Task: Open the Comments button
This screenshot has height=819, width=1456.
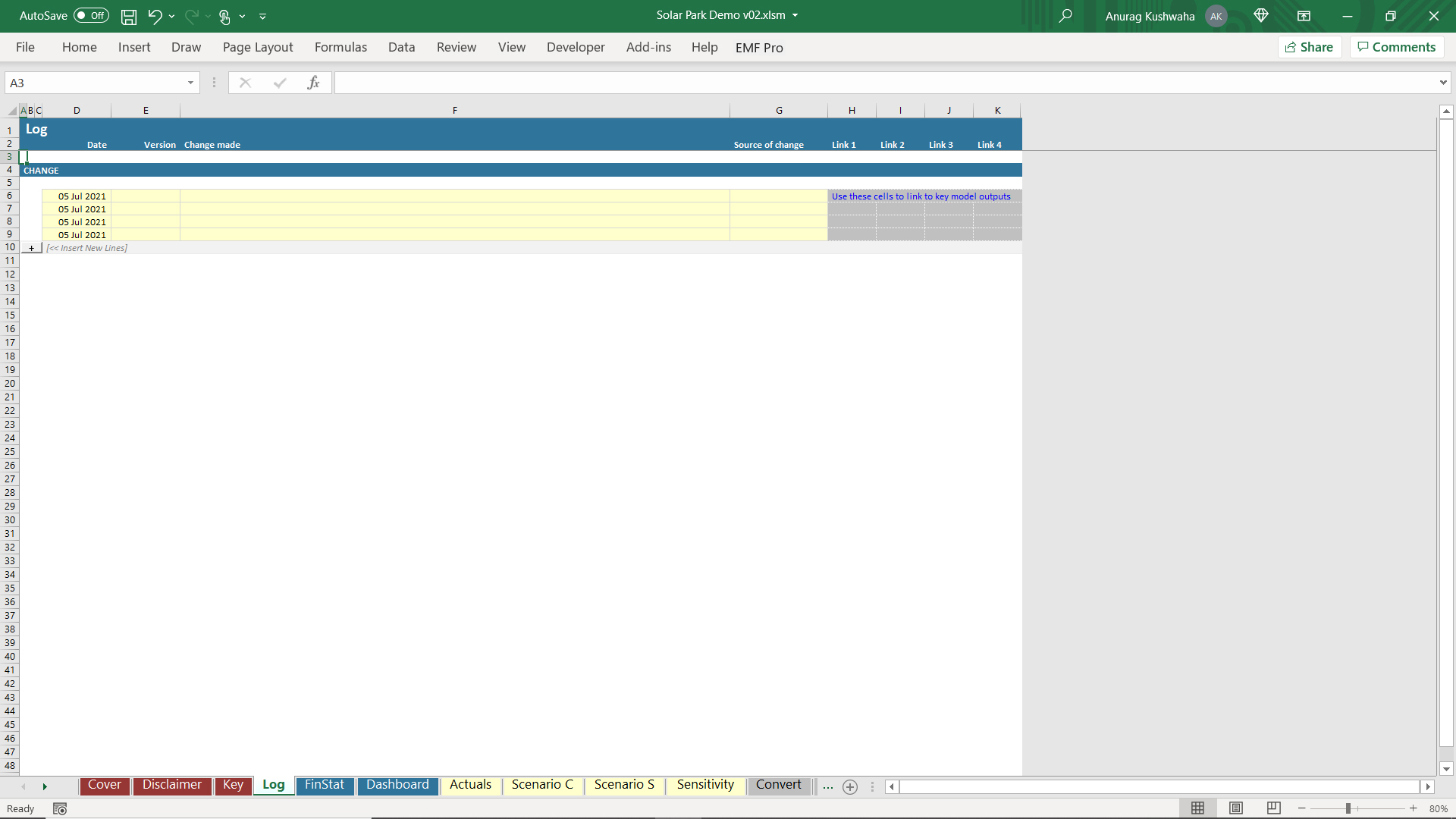Action: coord(1396,47)
